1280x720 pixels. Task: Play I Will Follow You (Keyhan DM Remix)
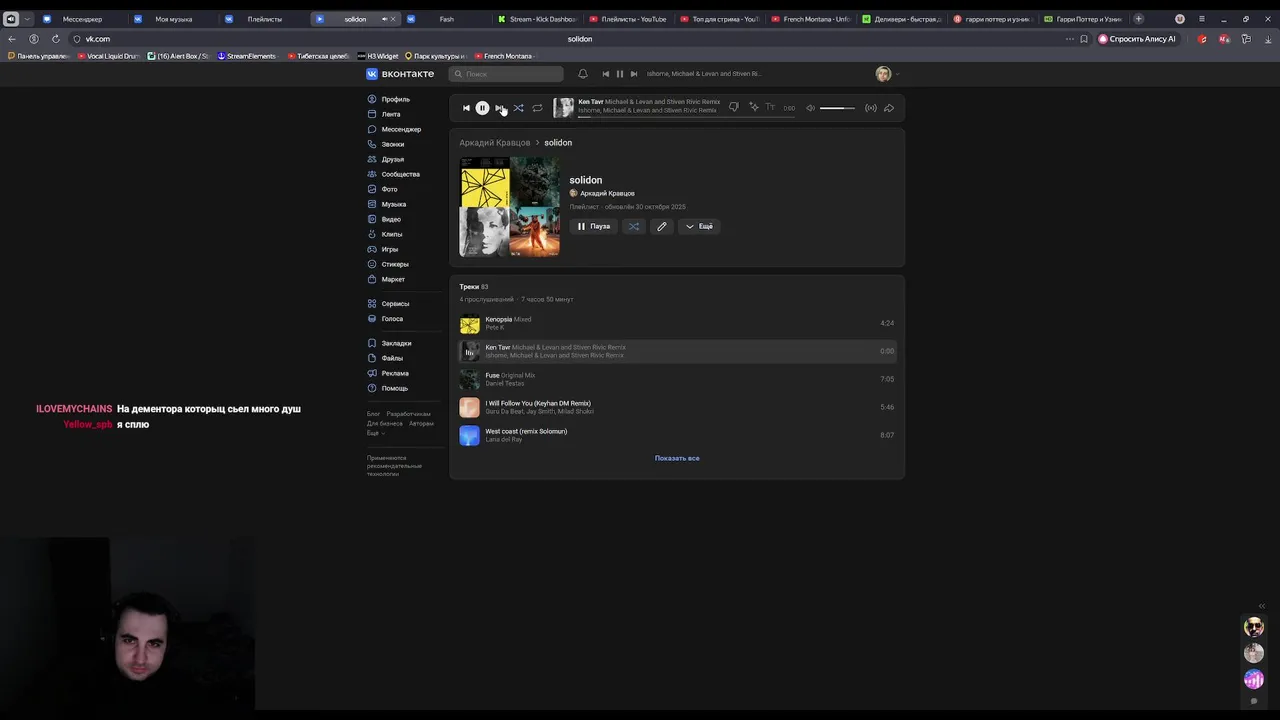coord(677,407)
